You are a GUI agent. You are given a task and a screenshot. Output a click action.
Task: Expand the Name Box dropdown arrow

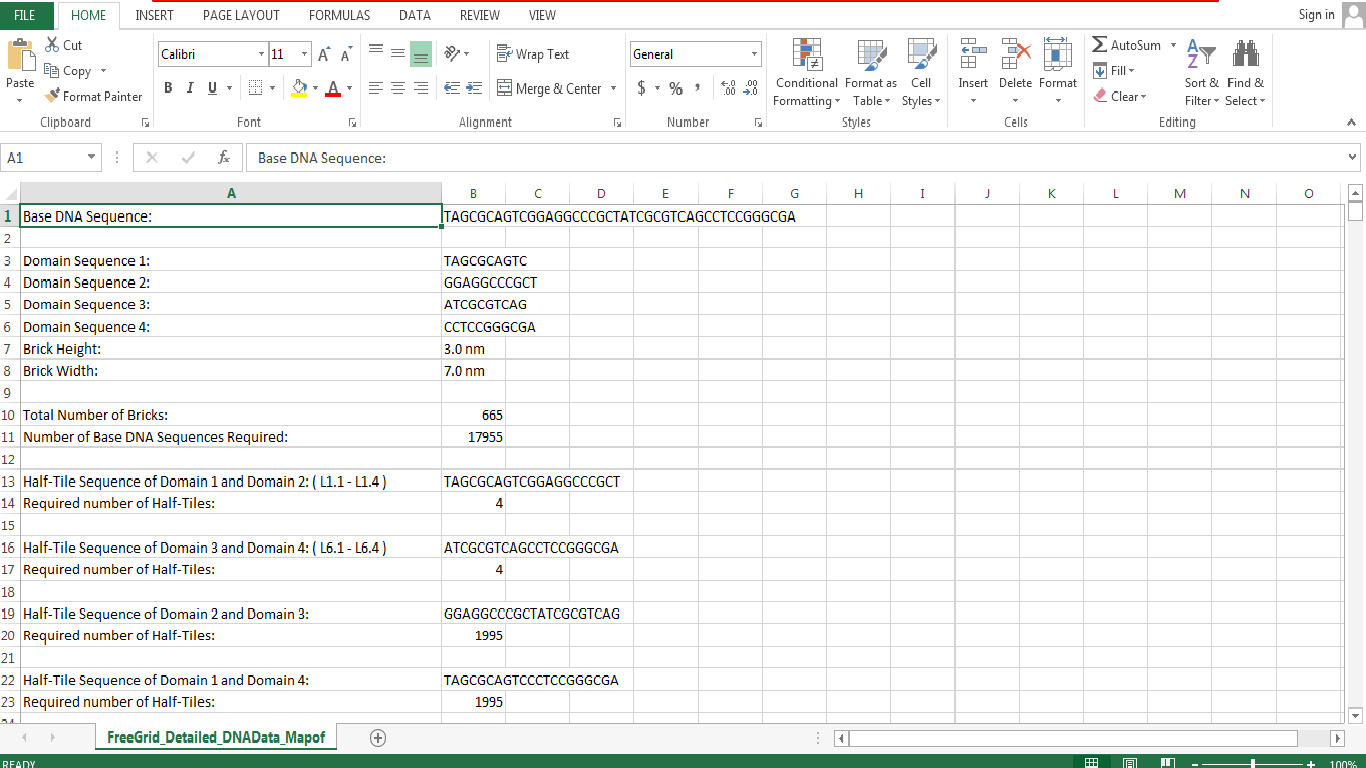92,158
